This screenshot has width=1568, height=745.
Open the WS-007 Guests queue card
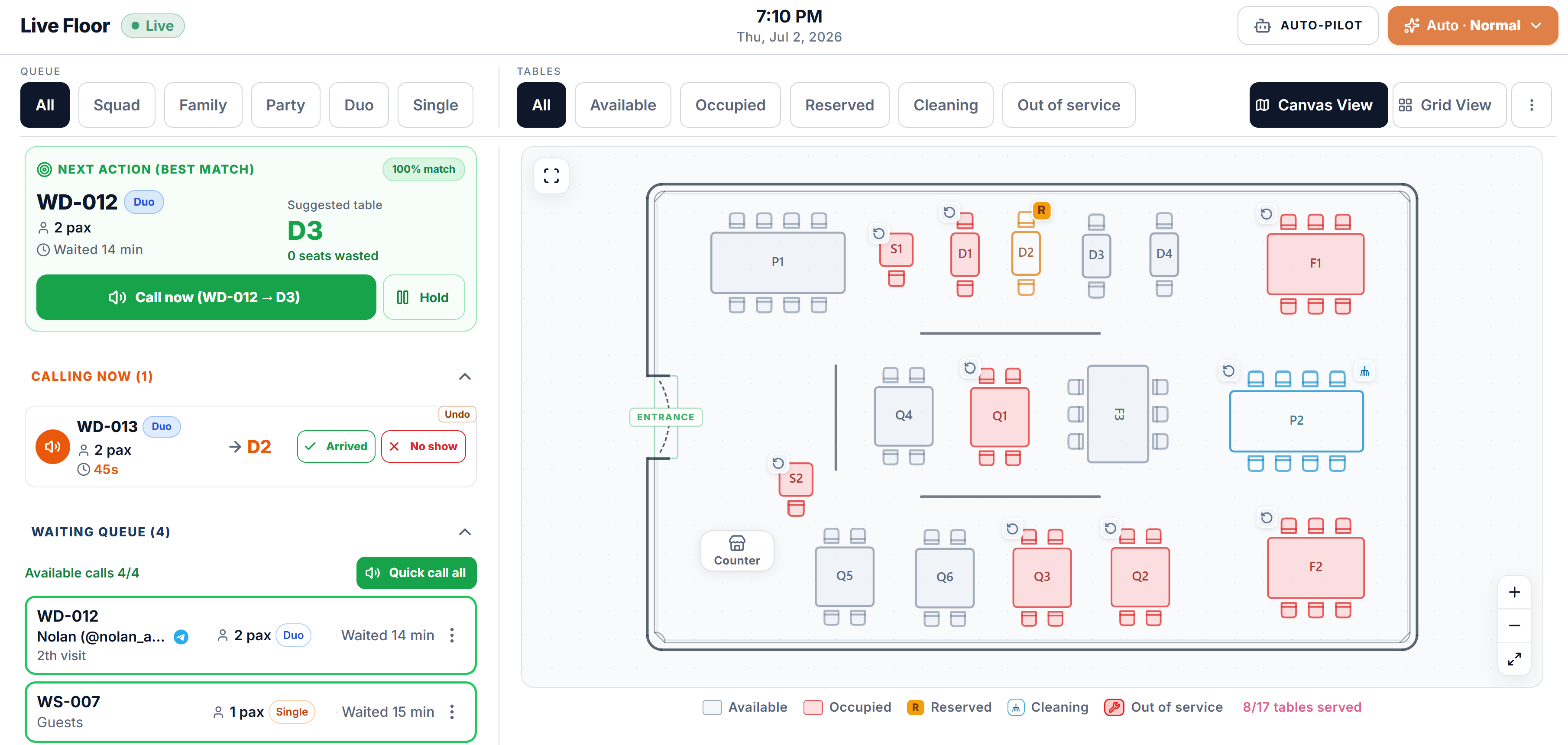click(251, 712)
